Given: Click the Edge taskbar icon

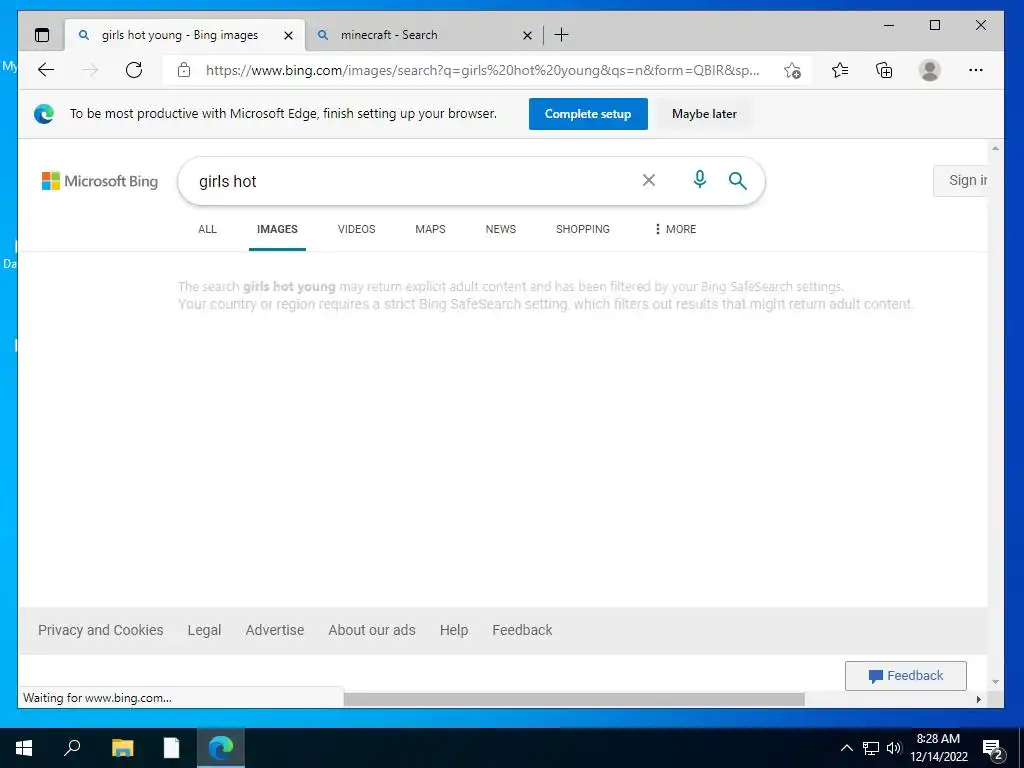Looking at the screenshot, I should click(221, 748).
